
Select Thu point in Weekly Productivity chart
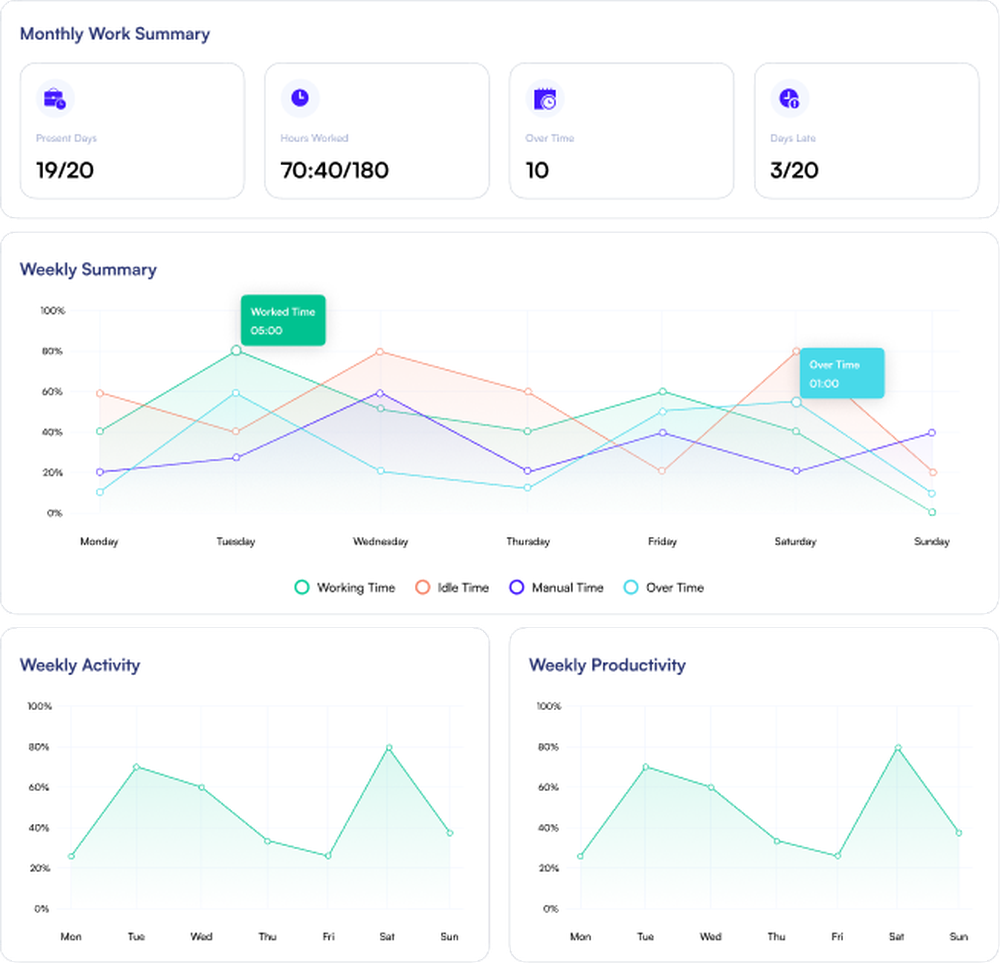pyautogui.click(x=777, y=841)
